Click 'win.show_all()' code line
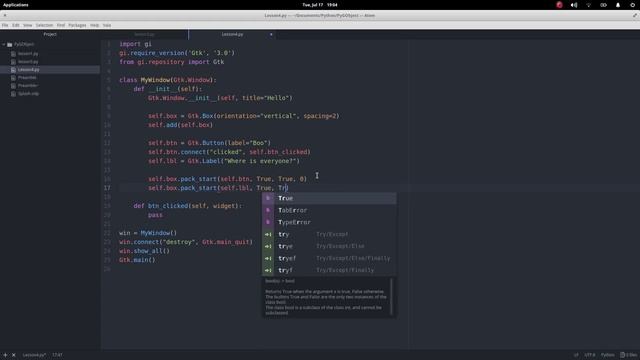 144,251
